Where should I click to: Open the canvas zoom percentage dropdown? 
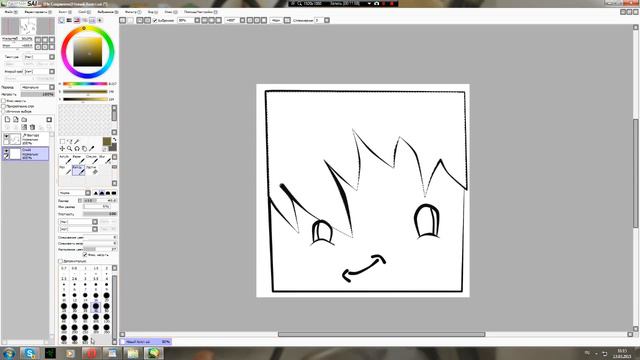[189, 20]
